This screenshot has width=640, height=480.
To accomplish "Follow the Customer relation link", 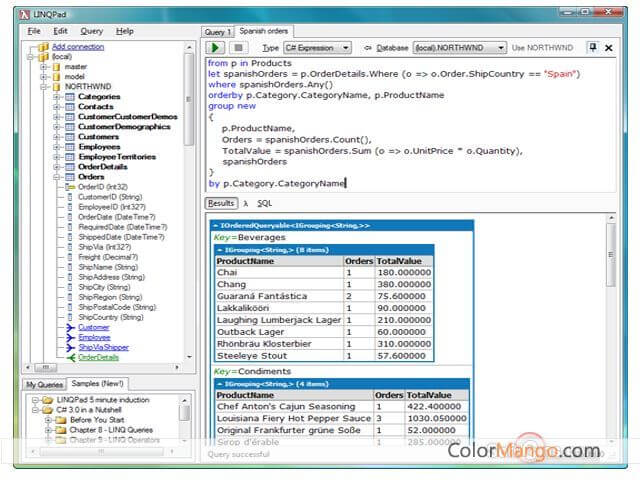I will 93,327.
